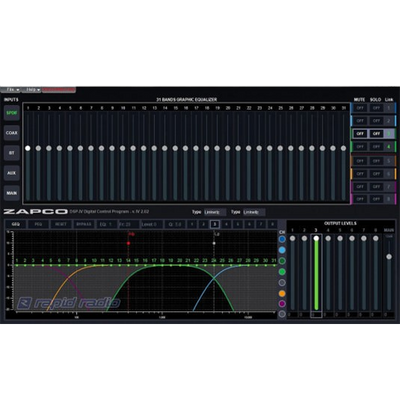Click graphic EQ band 16 slider handle
The image size is (400, 400).
tap(186, 148)
